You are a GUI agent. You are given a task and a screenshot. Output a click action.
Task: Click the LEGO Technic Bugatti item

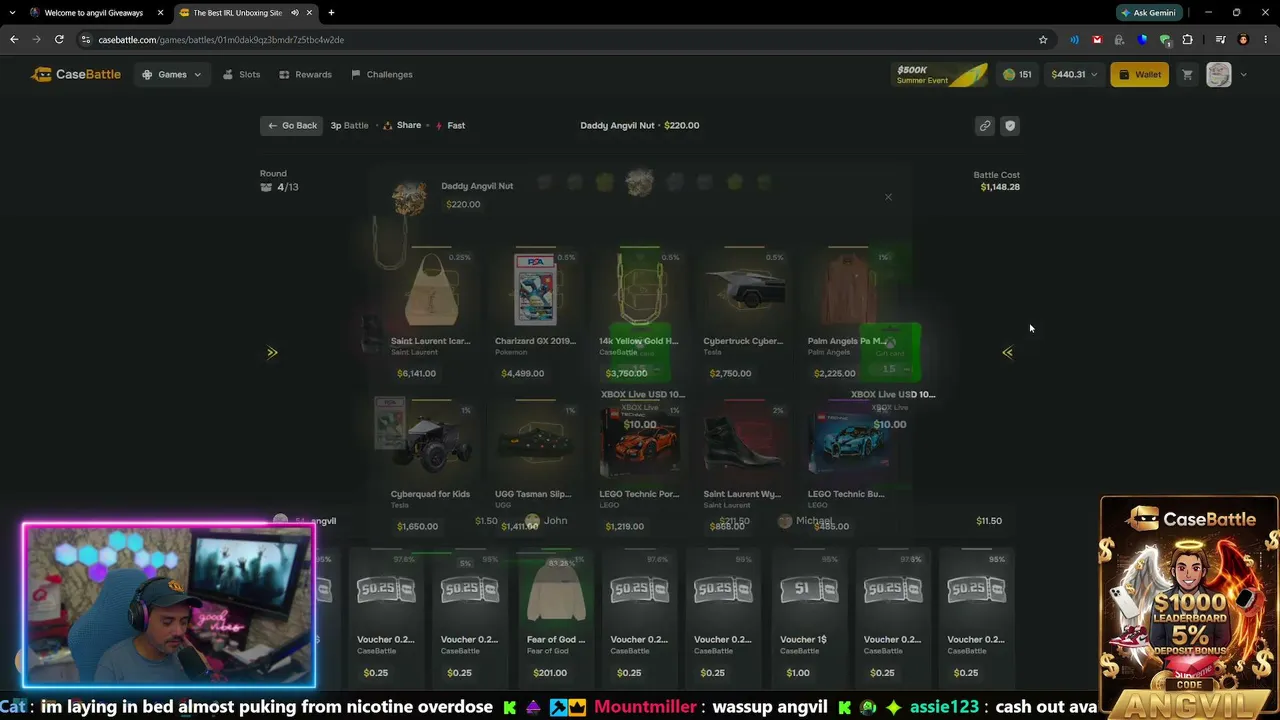[847, 466]
